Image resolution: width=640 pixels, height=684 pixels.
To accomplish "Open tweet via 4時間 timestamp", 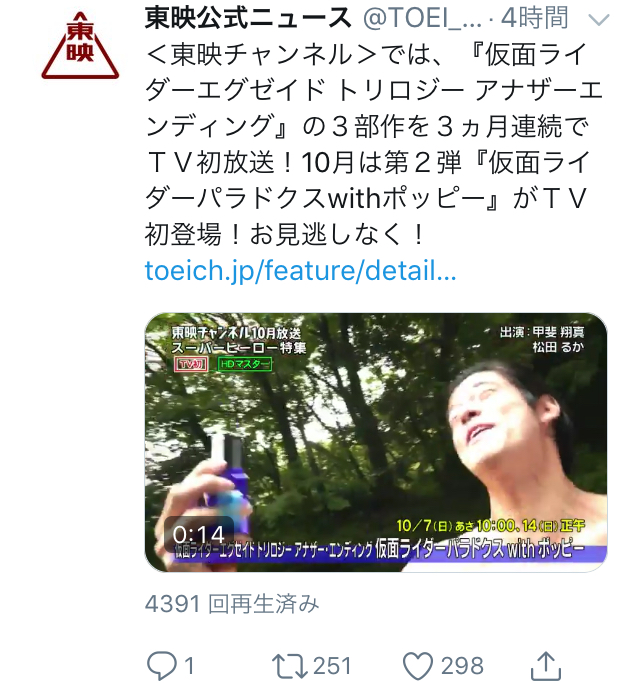I will pos(535,18).
